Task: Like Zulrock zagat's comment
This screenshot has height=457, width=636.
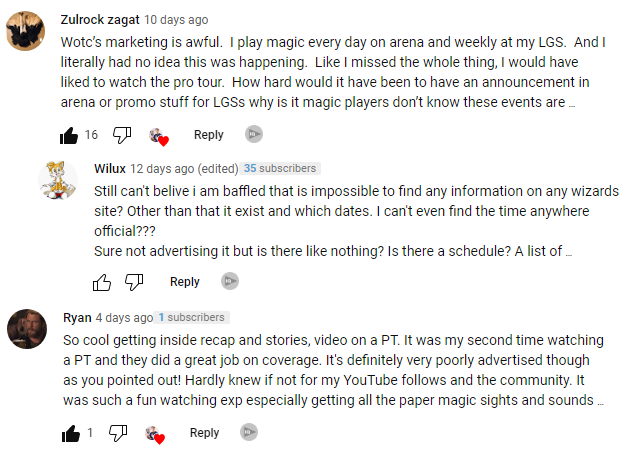Action: point(69,135)
